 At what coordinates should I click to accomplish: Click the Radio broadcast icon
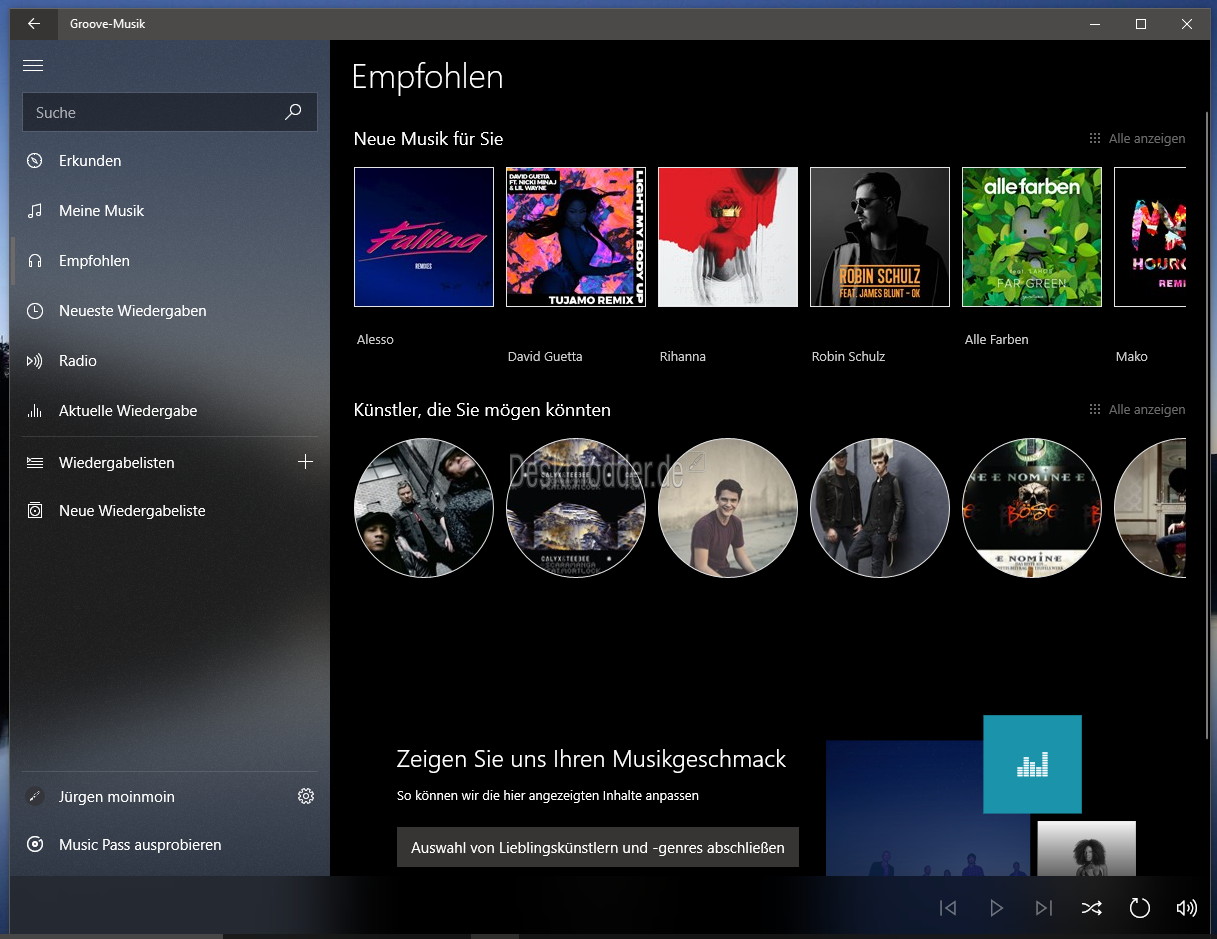tap(35, 361)
